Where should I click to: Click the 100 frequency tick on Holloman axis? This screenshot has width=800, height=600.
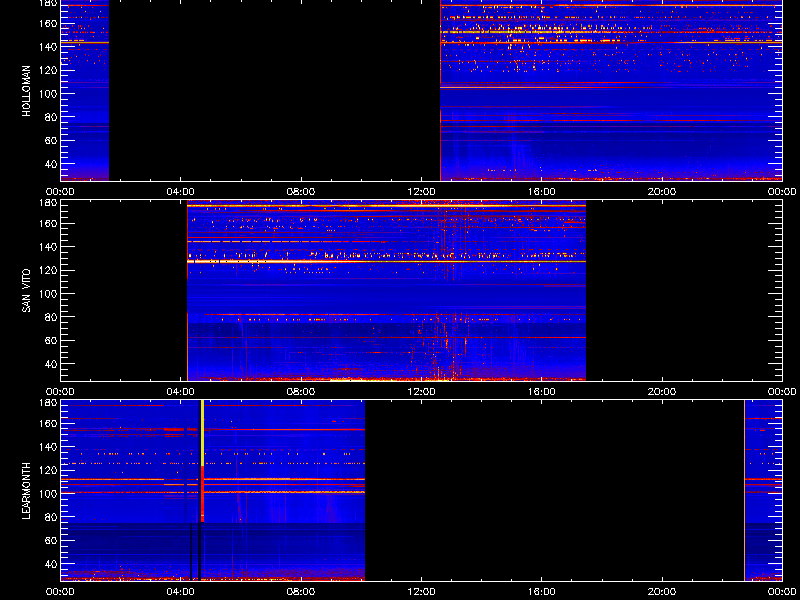pos(48,93)
